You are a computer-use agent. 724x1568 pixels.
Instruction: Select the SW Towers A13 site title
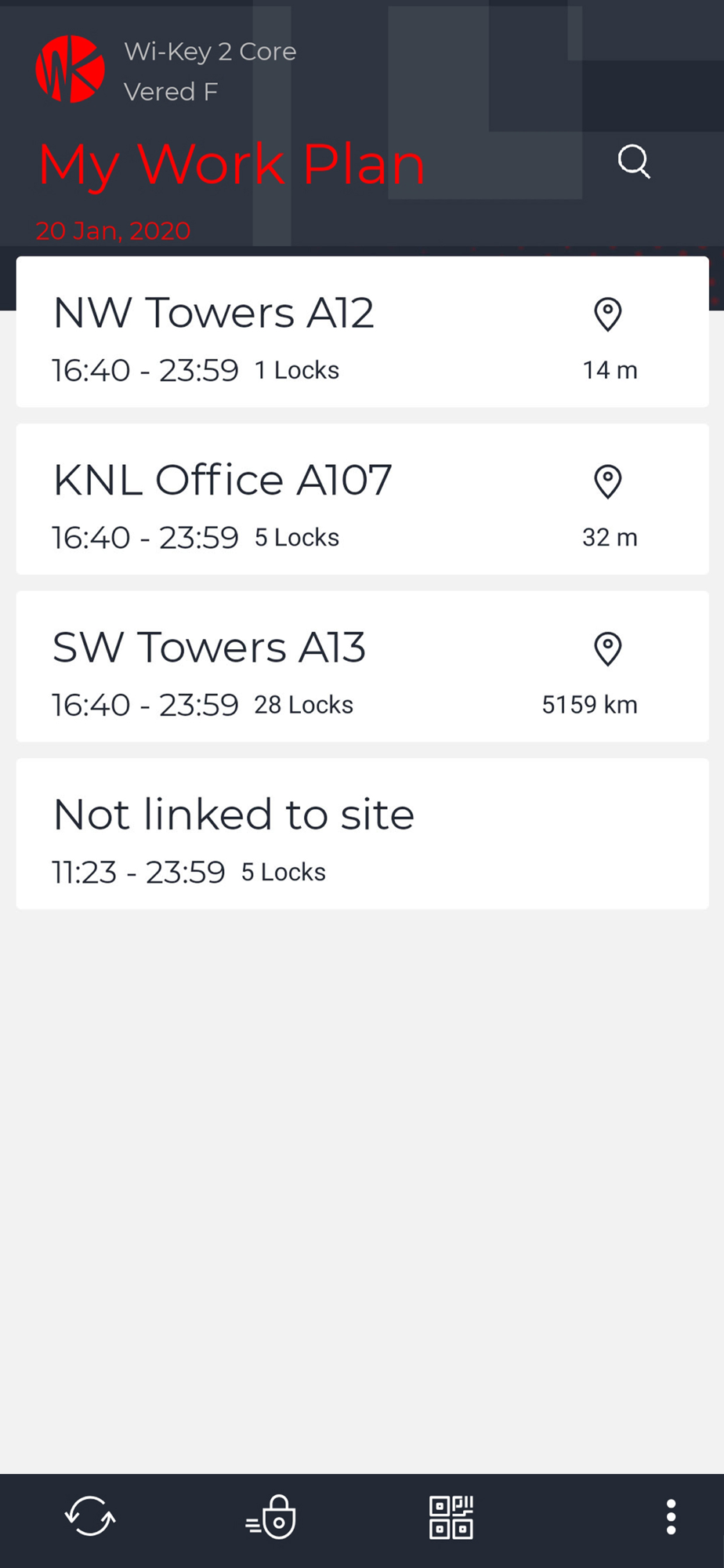tap(209, 648)
